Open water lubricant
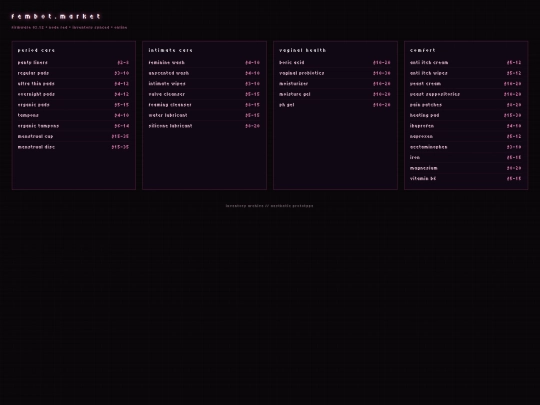 (x=204, y=115)
